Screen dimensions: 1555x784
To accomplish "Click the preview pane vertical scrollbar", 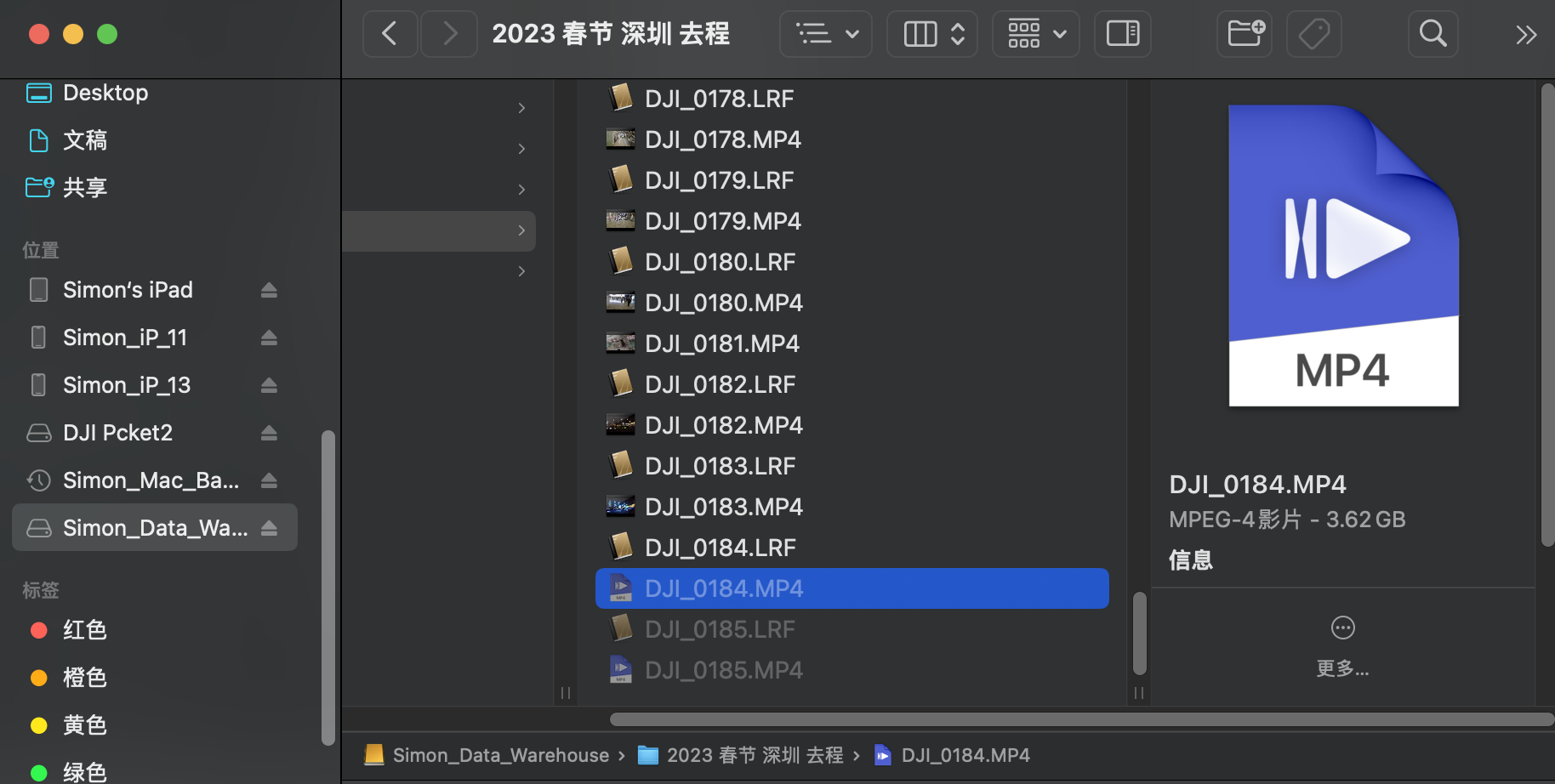I will tap(1548, 314).
